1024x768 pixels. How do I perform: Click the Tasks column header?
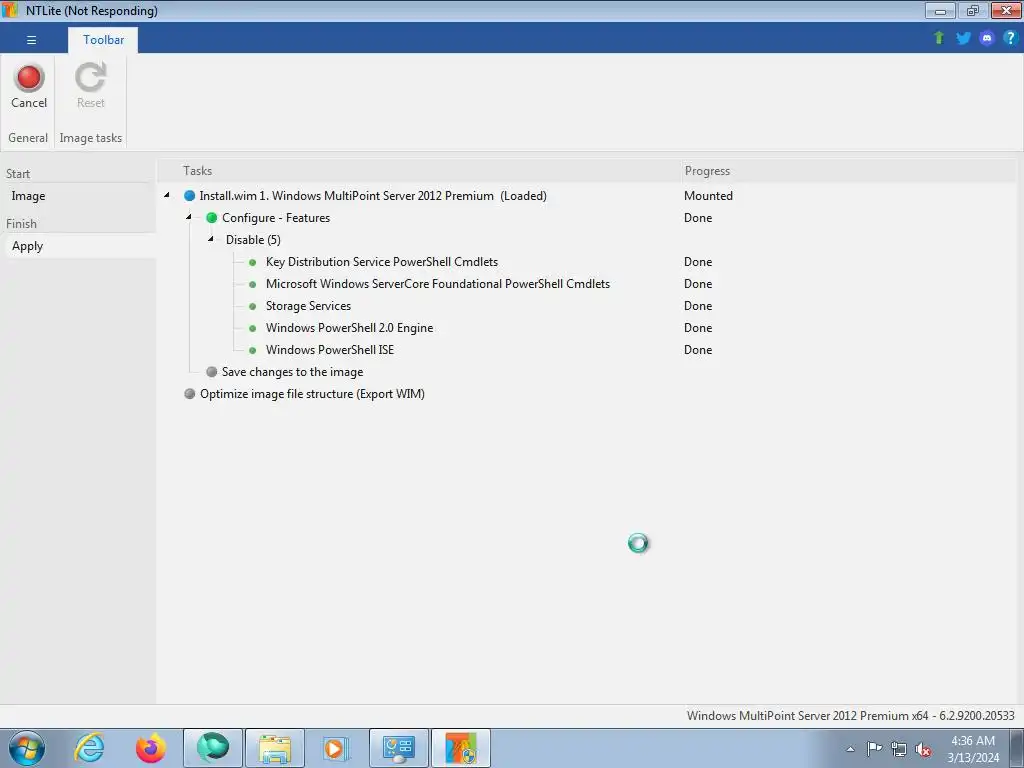point(197,170)
